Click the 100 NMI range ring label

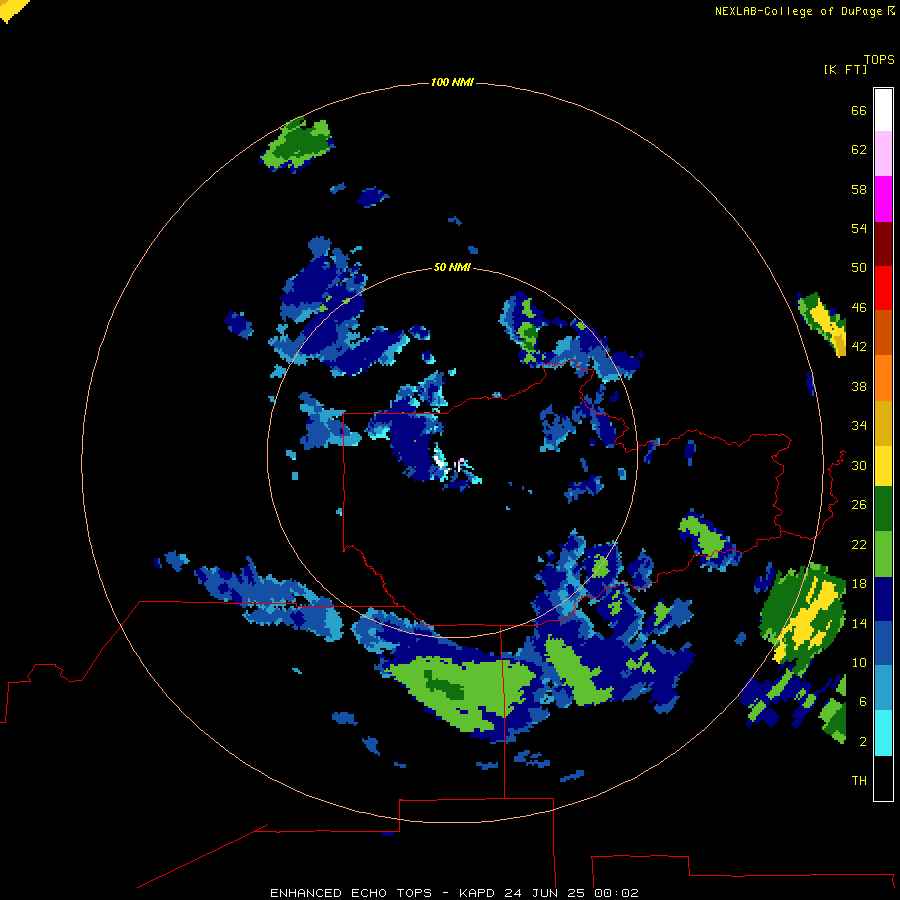coord(452,83)
